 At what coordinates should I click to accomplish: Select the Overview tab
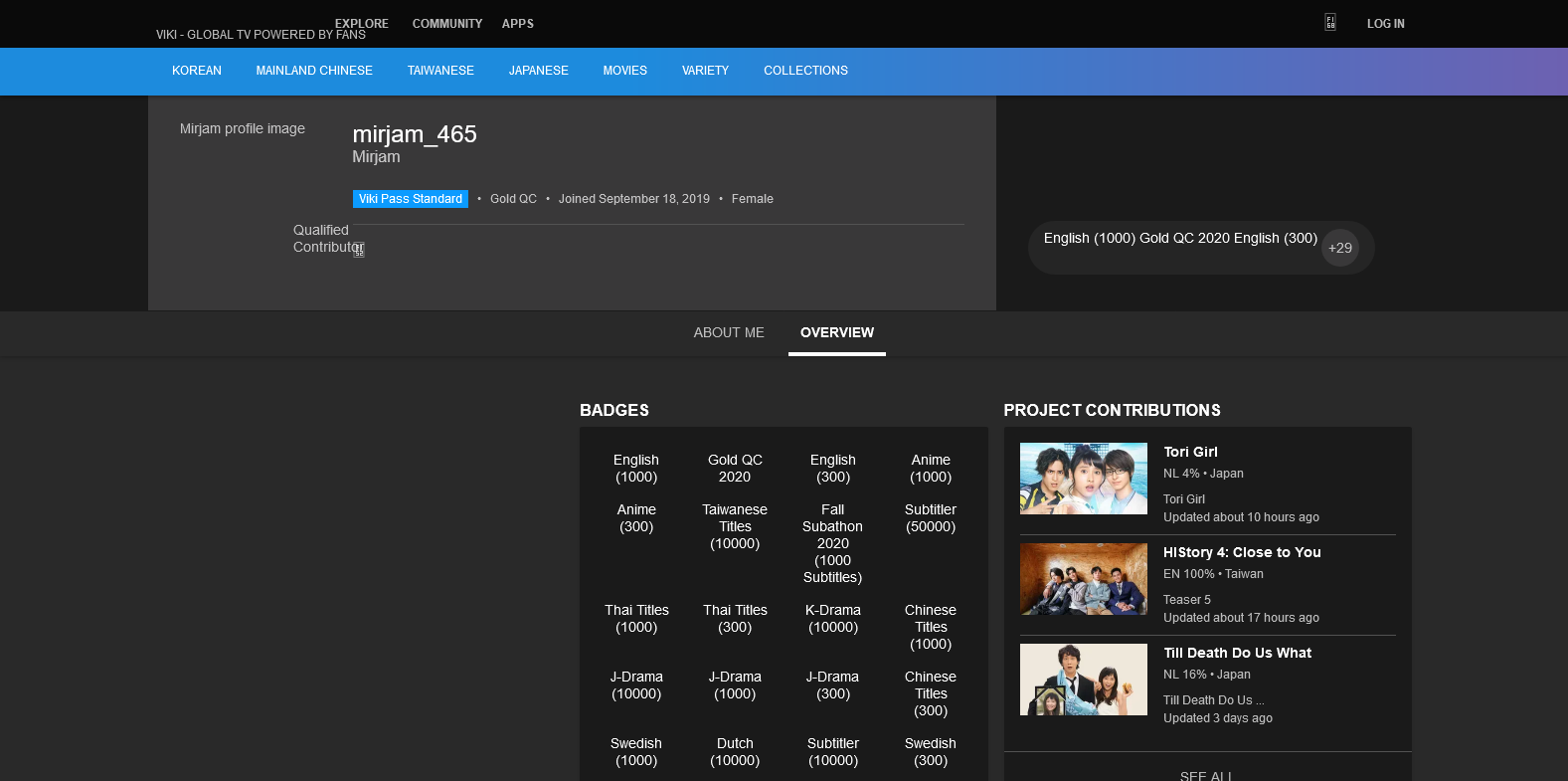coord(837,332)
